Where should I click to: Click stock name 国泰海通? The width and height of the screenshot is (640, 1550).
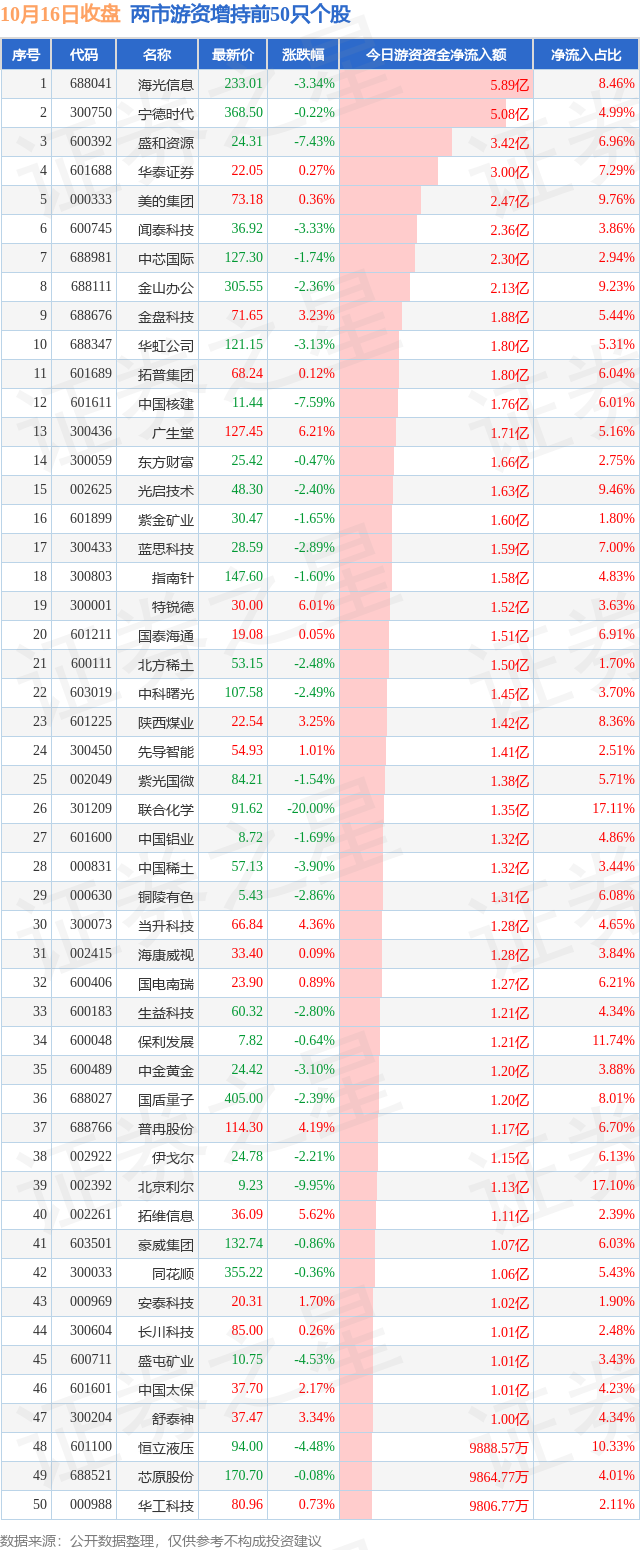[x=166, y=635]
